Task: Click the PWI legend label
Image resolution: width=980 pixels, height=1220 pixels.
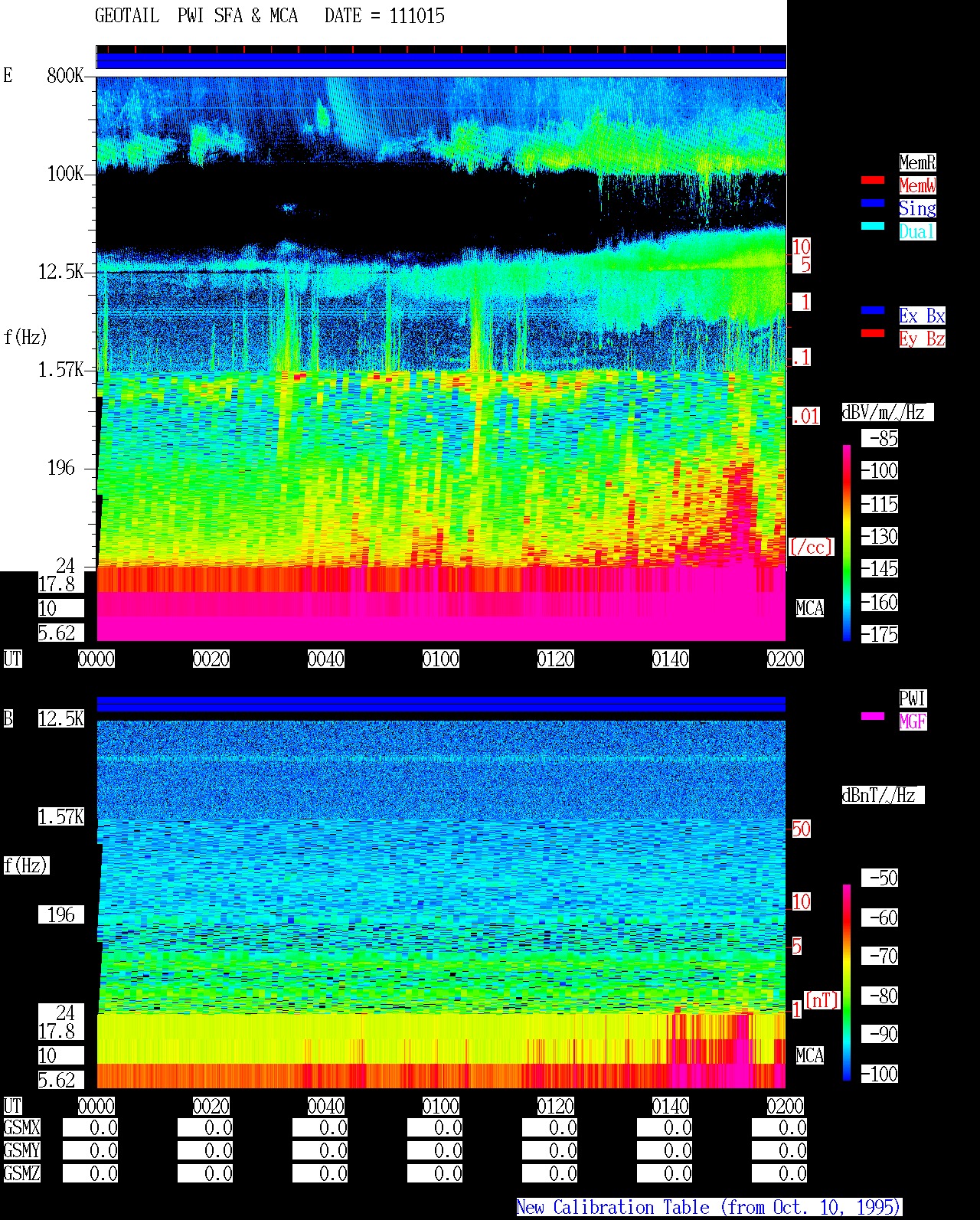Action: point(913,698)
